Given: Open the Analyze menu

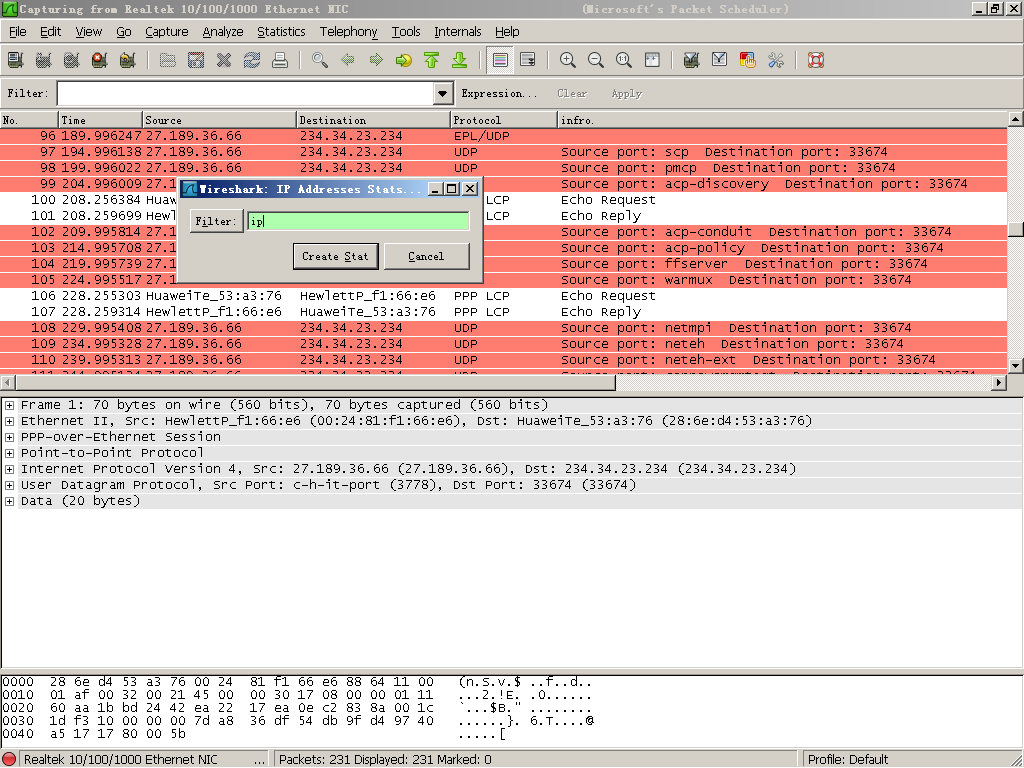Looking at the screenshot, I should pyautogui.click(x=223, y=31).
